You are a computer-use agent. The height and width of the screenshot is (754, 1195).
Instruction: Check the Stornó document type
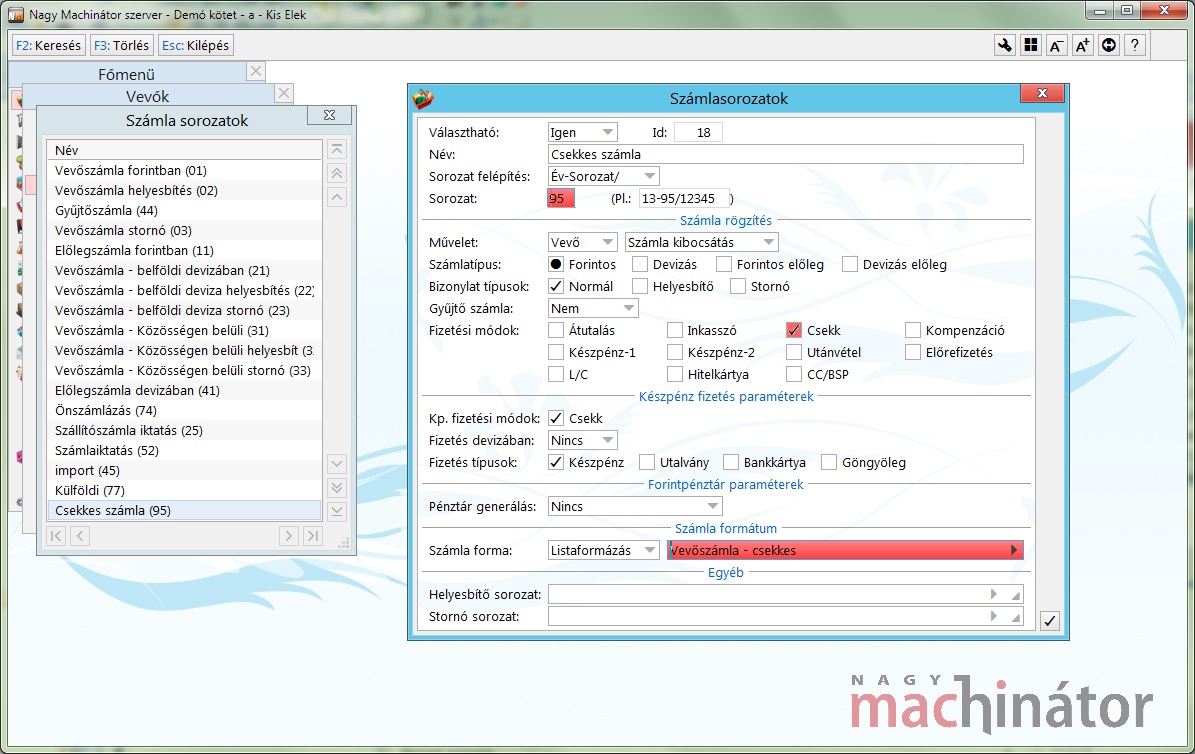738,287
